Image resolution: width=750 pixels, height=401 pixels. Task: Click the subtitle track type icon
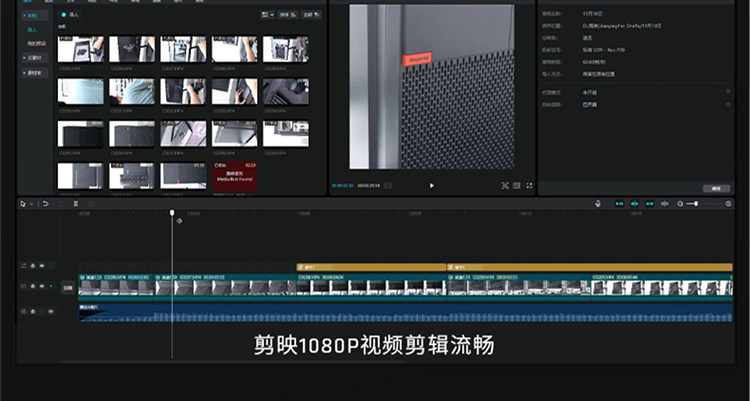23,266
